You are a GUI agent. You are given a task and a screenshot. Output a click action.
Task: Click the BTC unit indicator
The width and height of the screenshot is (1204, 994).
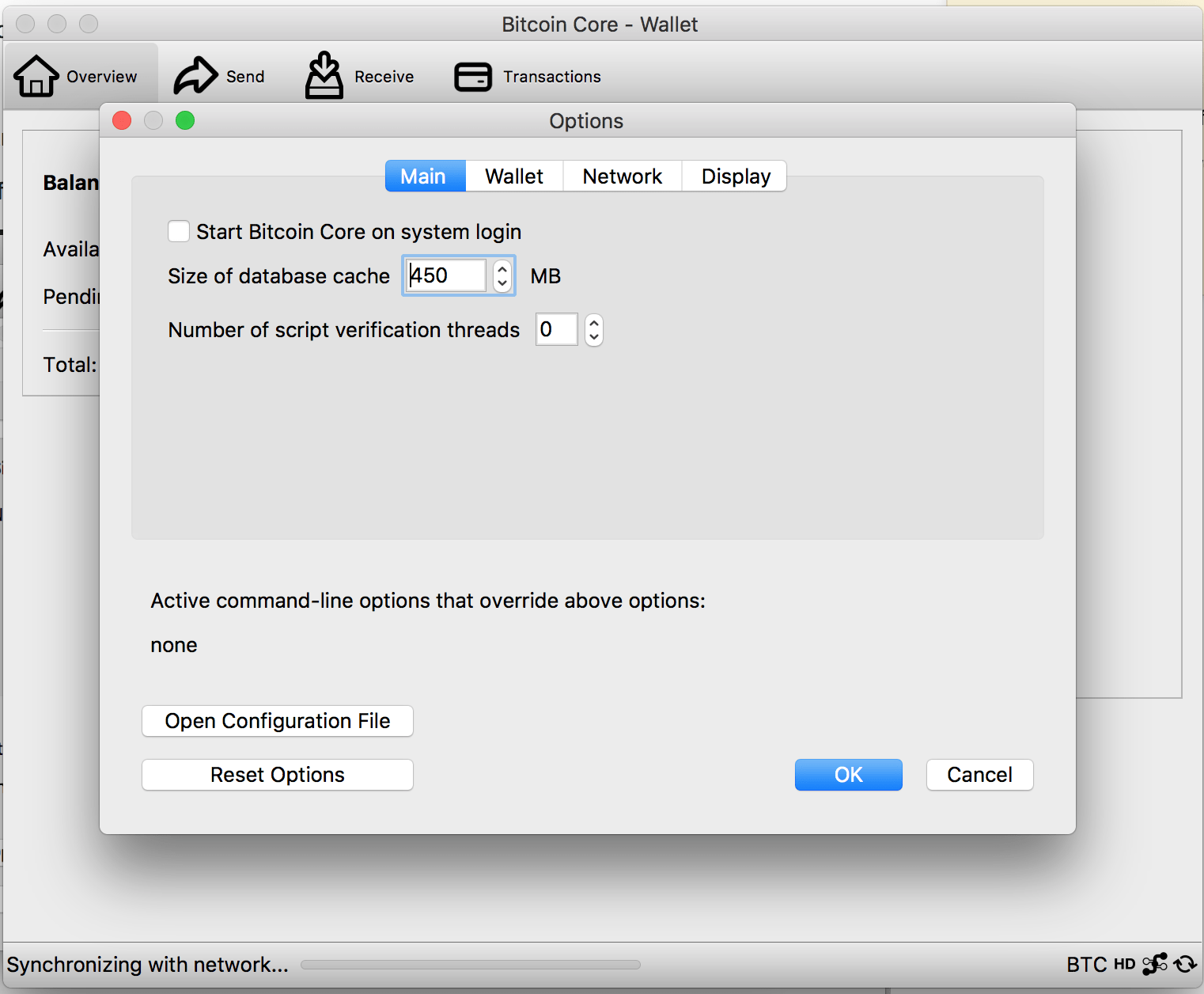(x=1088, y=964)
